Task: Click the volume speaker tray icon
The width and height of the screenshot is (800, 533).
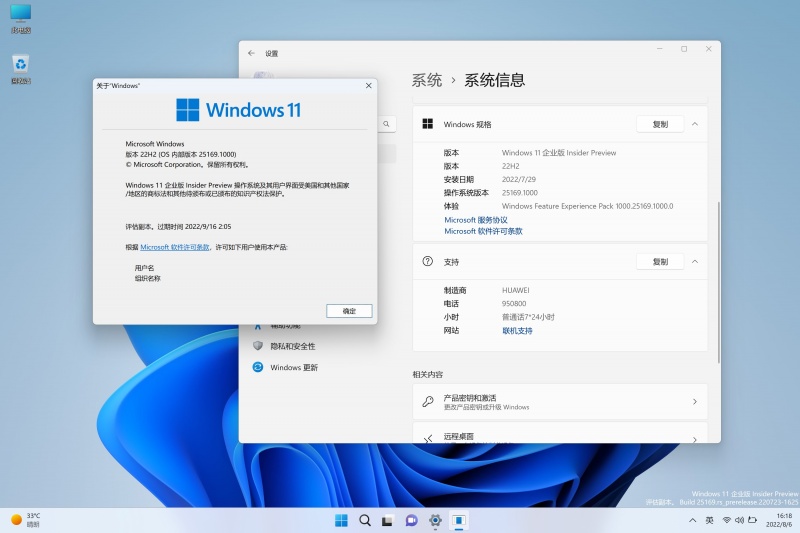Action: (x=739, y=520)
